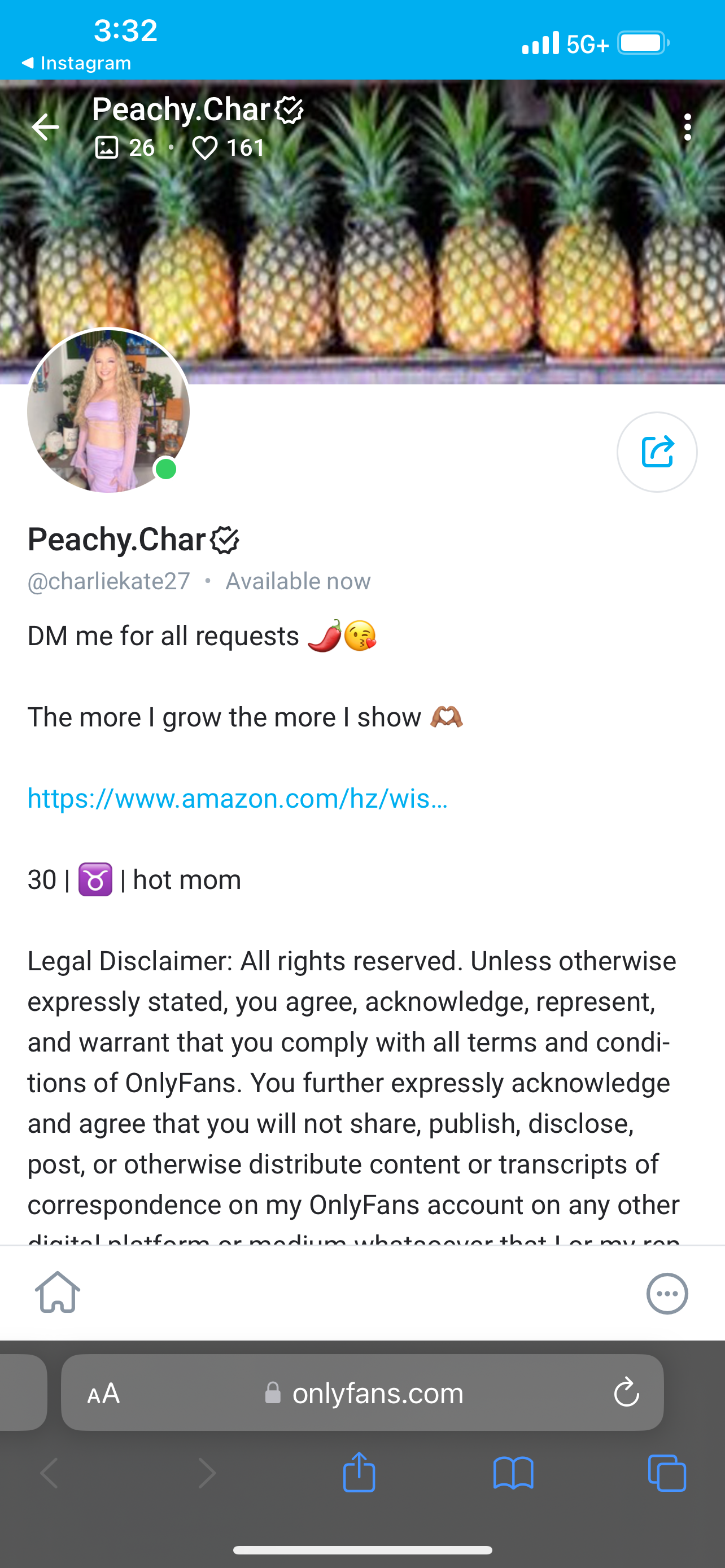Tap the Safari back navigation chevron

[50, 1473]
